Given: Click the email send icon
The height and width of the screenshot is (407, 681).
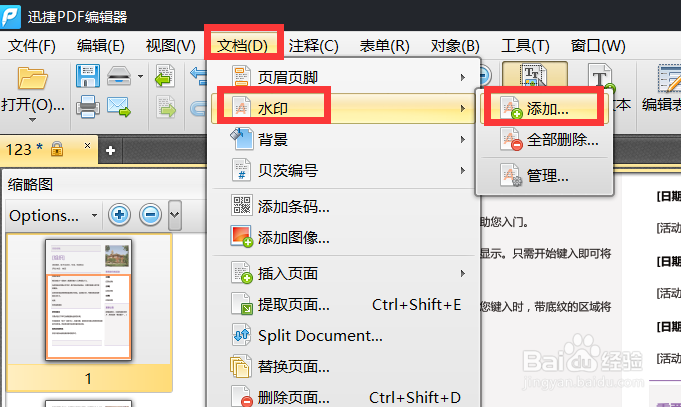Looking at the screenshot, I should [119, 107].
